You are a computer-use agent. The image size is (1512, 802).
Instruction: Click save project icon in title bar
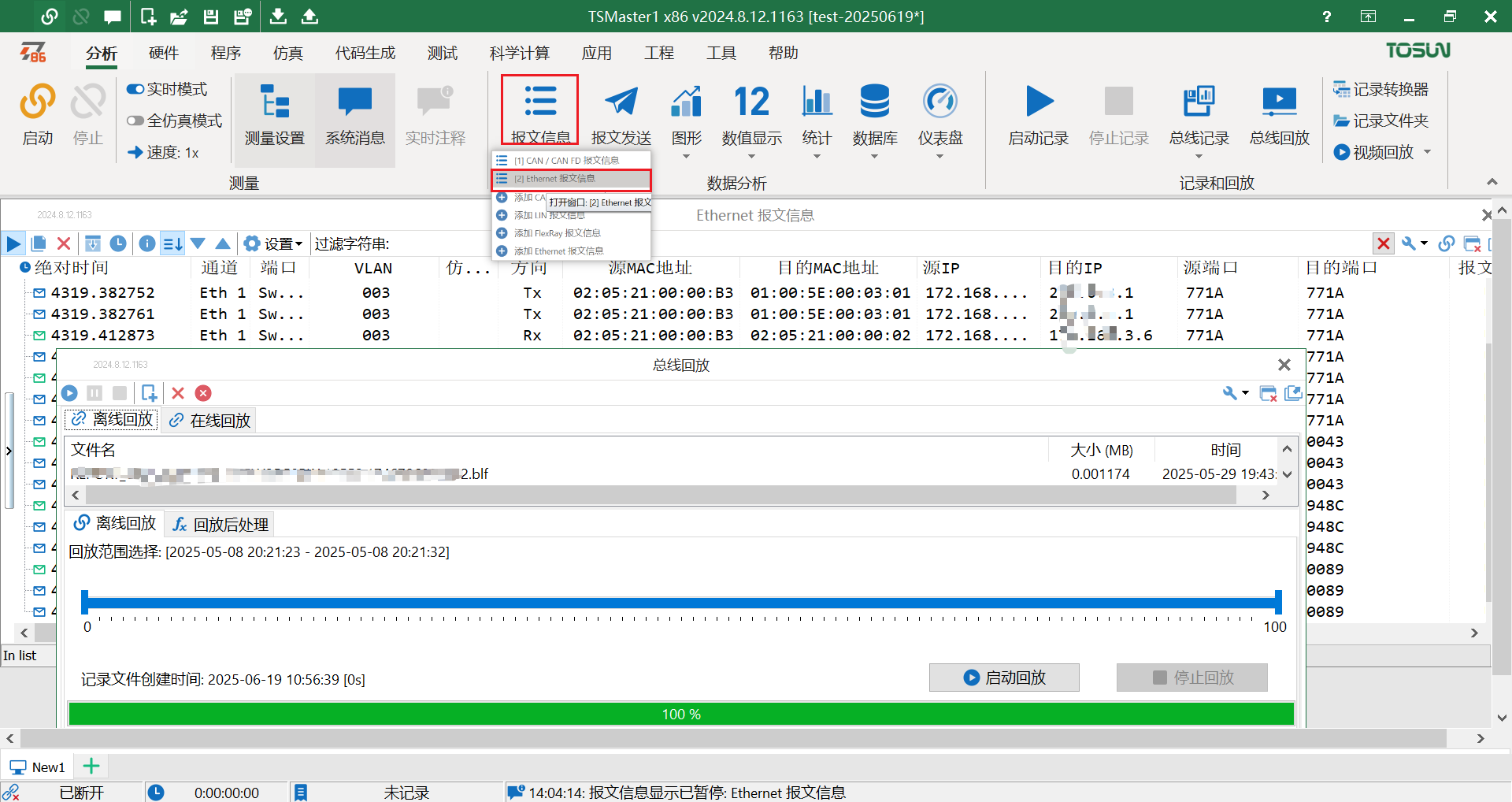[210, 16]
